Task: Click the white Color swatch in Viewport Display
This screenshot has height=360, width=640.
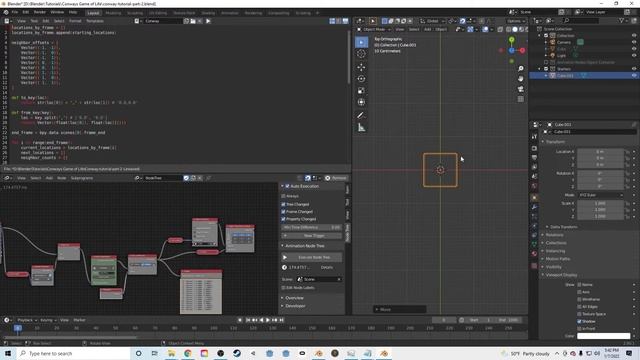Action: [604, 336]
